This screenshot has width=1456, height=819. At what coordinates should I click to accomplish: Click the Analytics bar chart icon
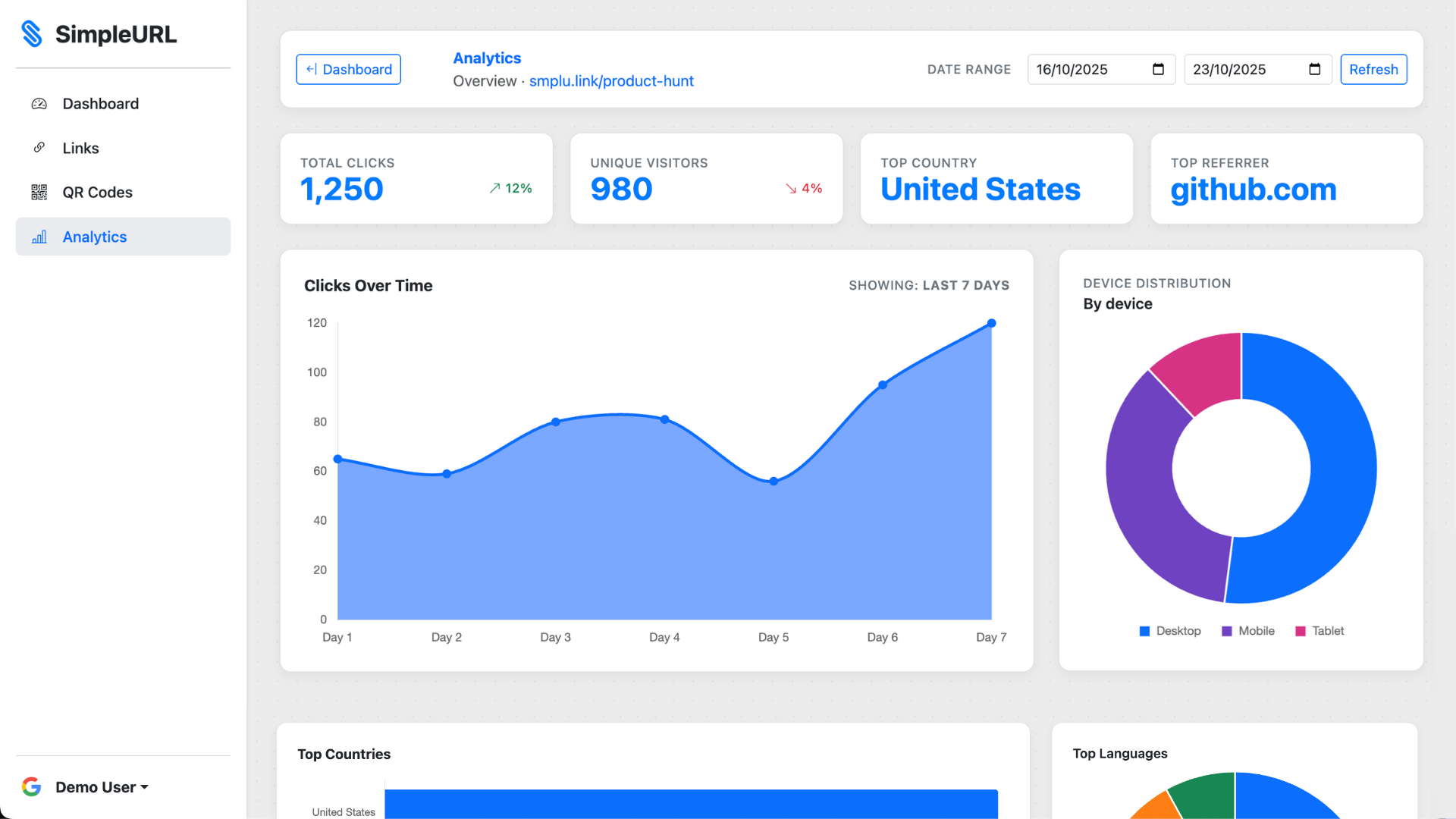[39, 237]
